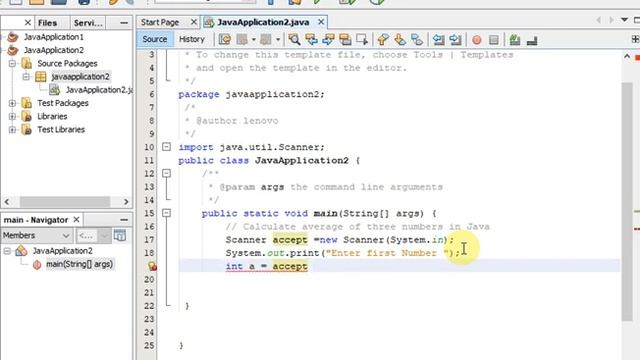Select the JavaApplication2 project
Image resolution: width=640 pixels, height=360 pixels.
point(53,50)
